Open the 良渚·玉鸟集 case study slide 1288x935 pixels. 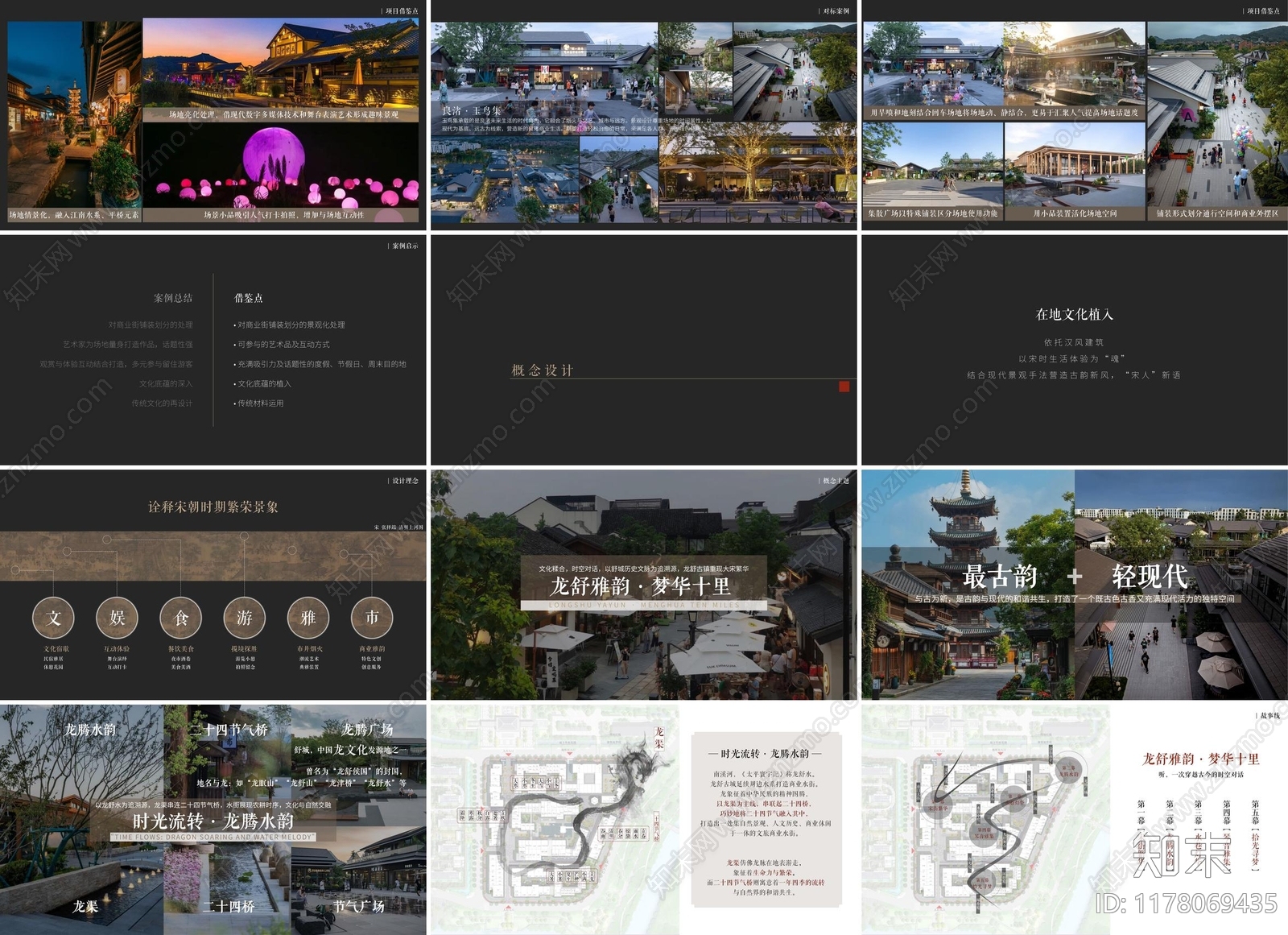[643, 115]
